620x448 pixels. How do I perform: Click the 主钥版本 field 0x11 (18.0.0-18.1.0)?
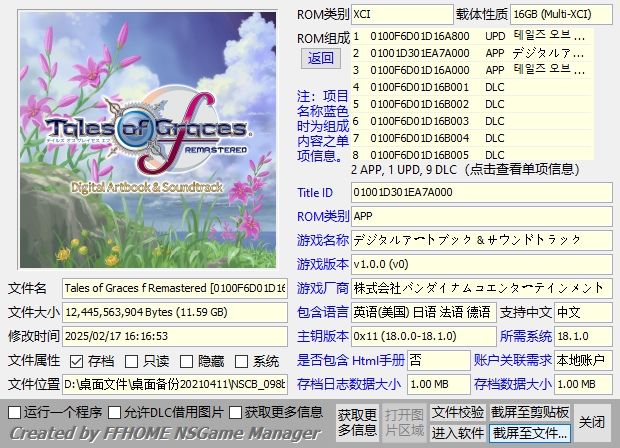coord(423,336)
